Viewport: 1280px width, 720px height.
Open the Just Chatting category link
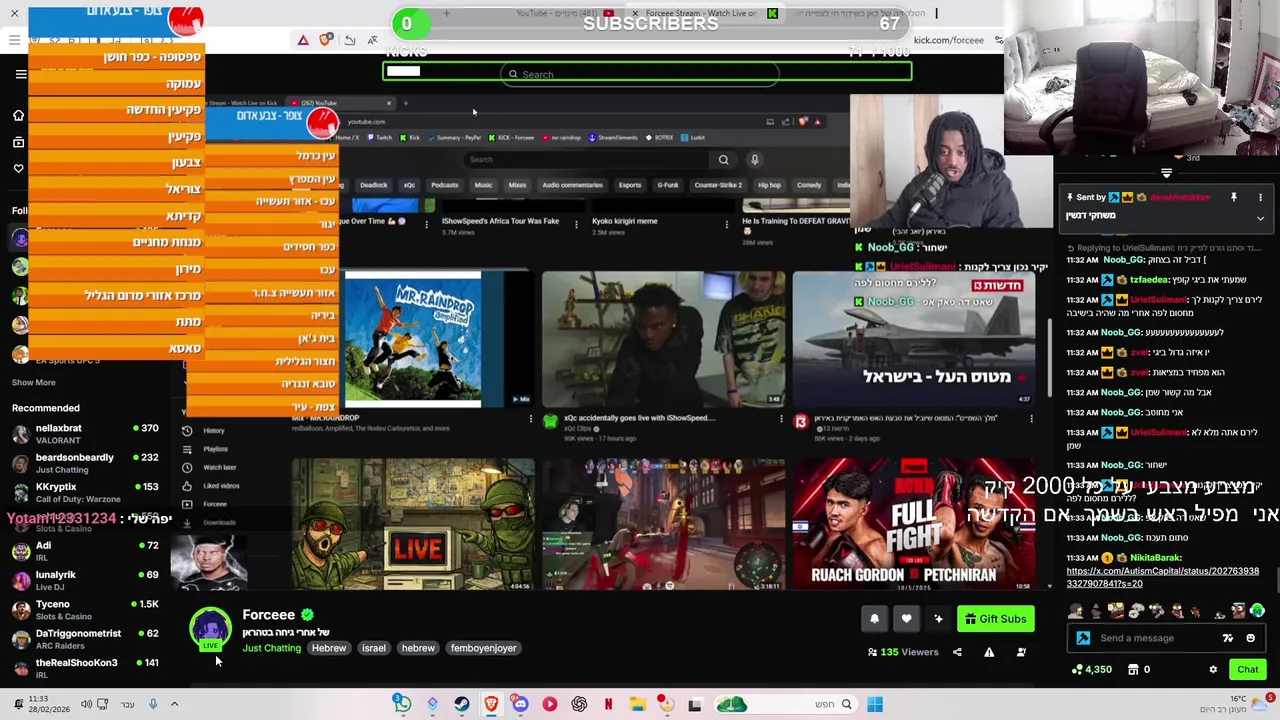271,648
